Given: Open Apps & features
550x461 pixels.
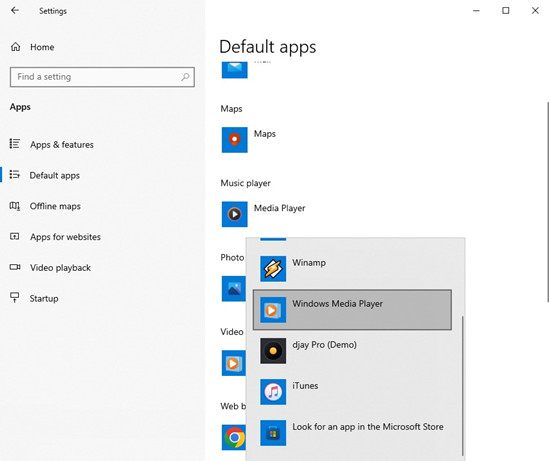Looking at the screenshot, I should (x=62, y=145).
